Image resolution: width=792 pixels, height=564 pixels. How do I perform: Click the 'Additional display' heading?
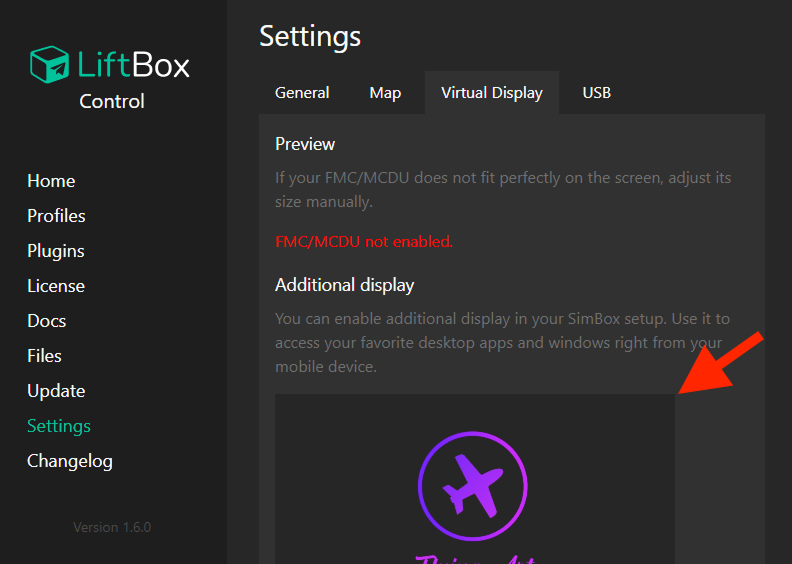344,285
